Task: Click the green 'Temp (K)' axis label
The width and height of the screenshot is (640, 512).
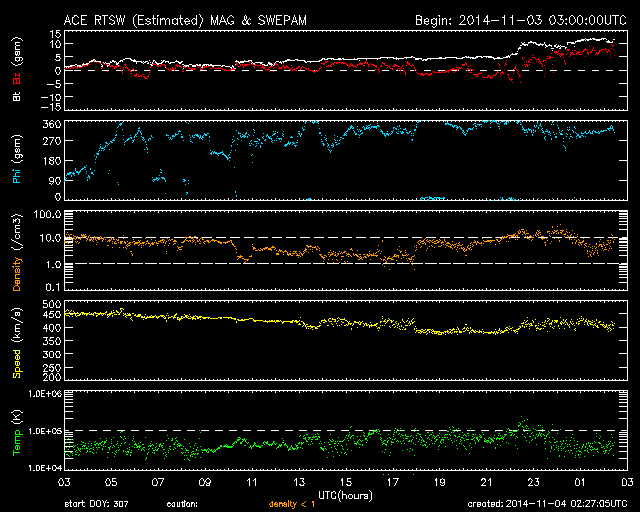Action: tap(17, 432)
